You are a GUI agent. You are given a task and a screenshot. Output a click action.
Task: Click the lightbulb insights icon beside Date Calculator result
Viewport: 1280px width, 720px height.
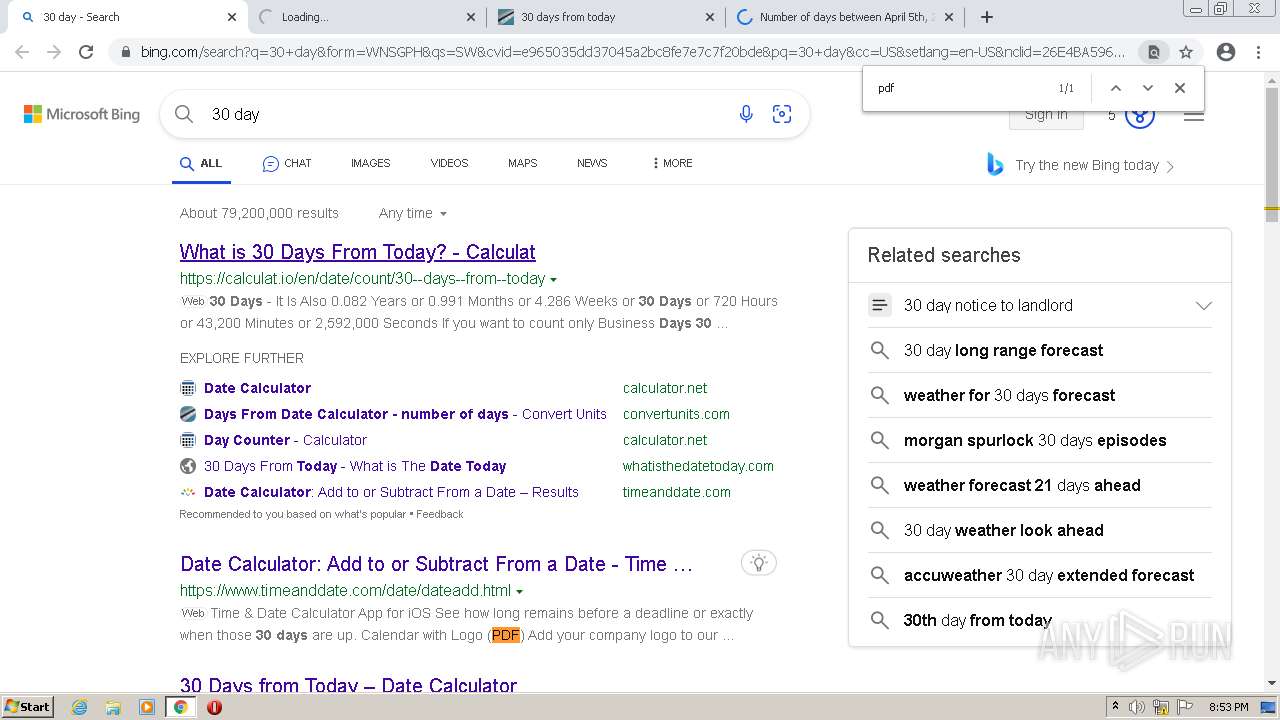tap(759, 563)
